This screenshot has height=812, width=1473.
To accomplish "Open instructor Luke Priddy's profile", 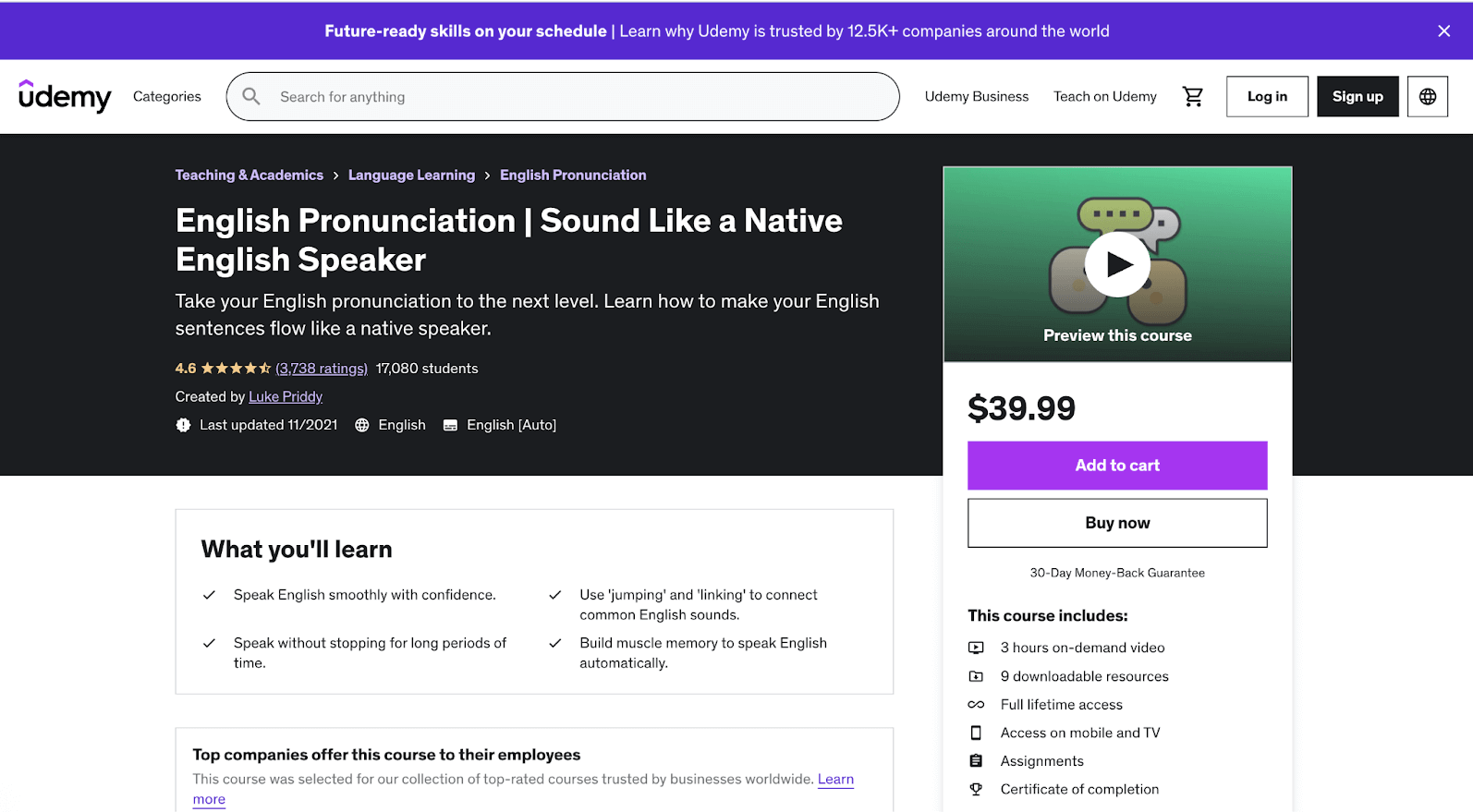I will tap(285, 396).
